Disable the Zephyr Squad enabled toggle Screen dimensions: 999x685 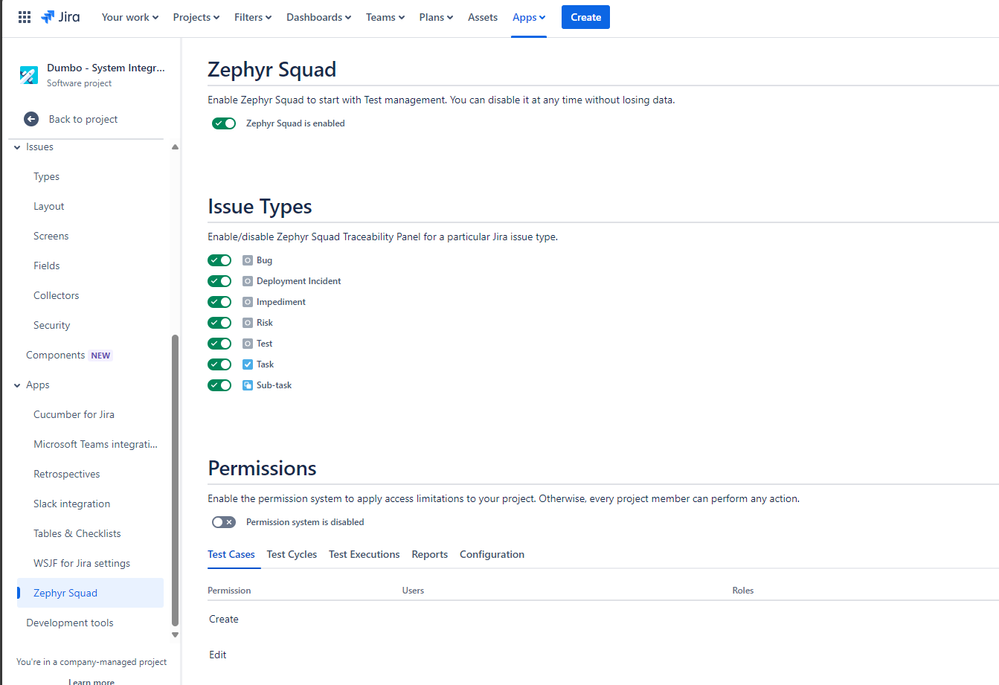coord(224,124)
